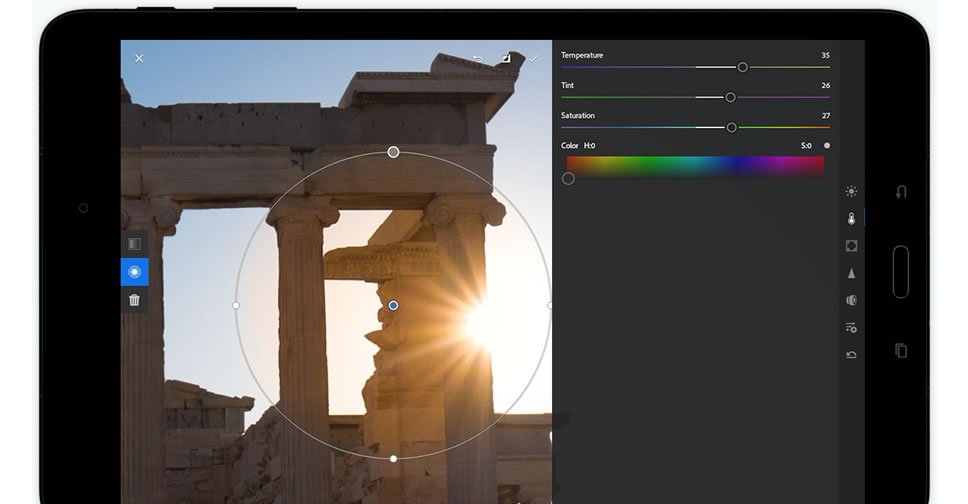
Task: Click the Temperature value 35
Action: coord(825,55)
